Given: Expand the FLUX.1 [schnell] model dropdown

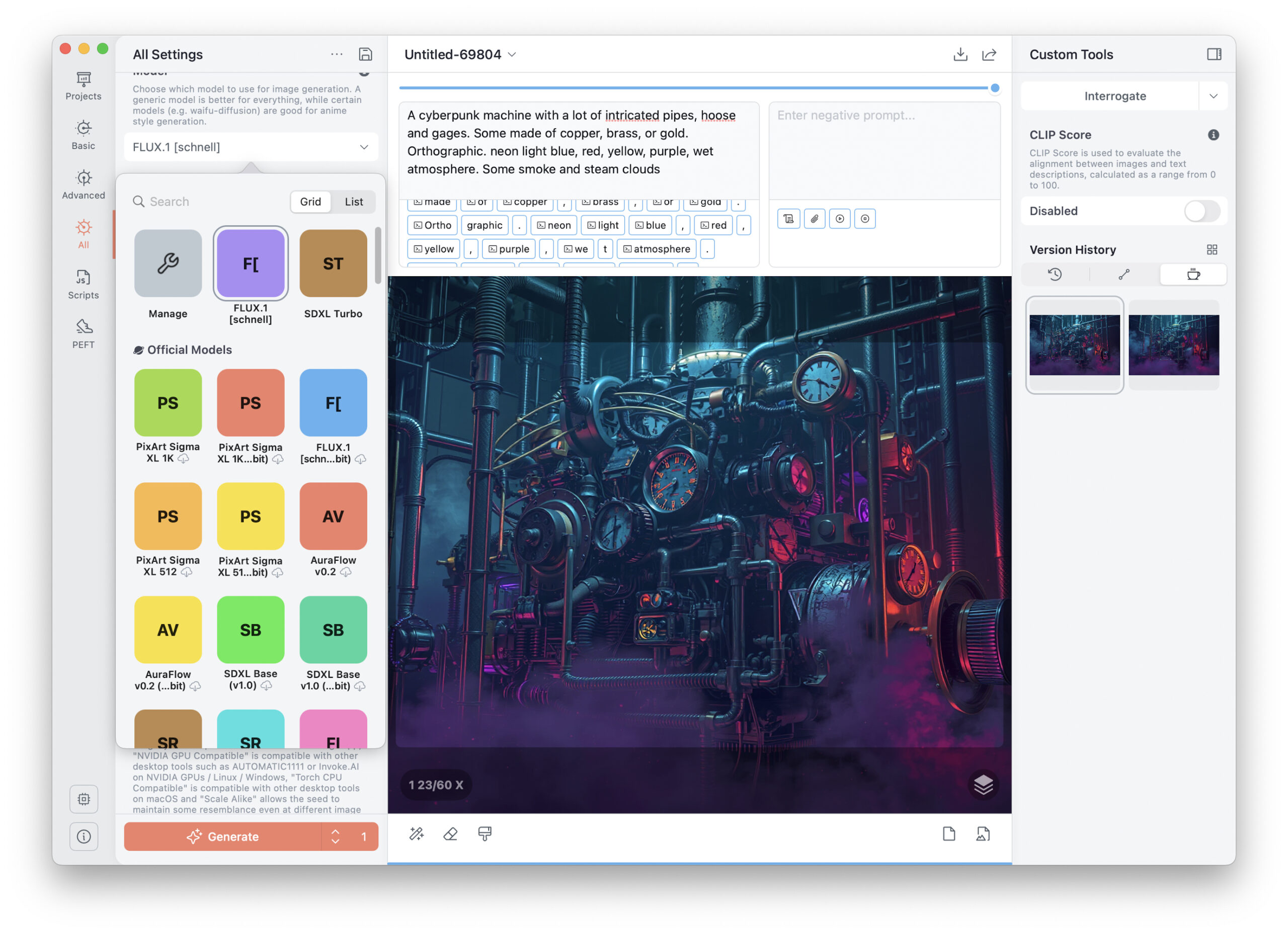Looking at the screenshot, I should coord(251,147).
